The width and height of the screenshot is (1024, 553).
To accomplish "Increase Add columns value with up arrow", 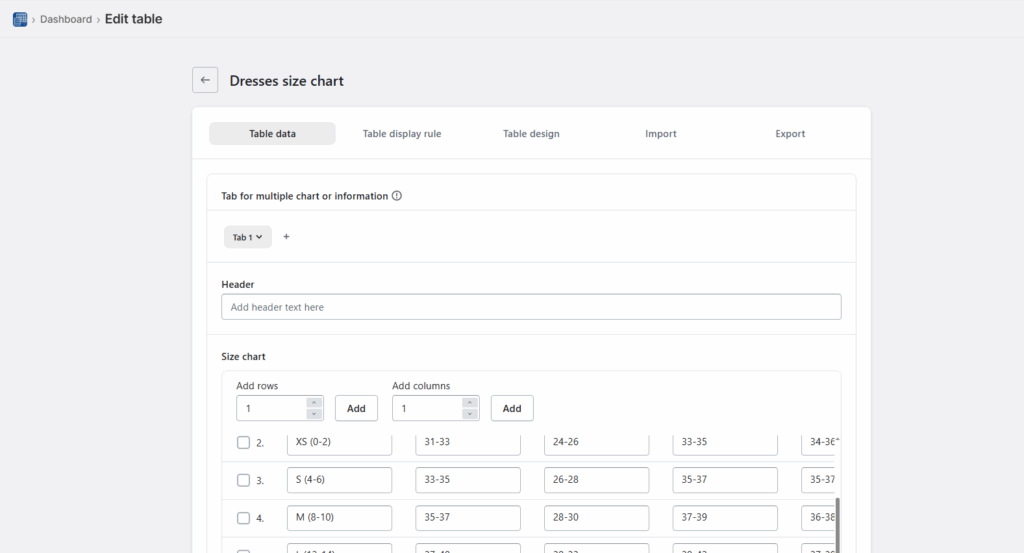I will [x=470, y=403].
